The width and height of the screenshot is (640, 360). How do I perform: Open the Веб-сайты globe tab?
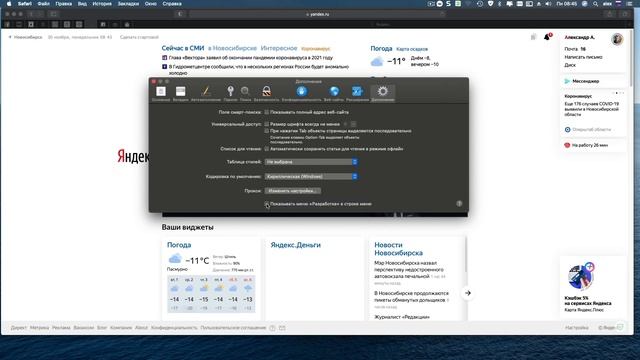pos(334,93)
